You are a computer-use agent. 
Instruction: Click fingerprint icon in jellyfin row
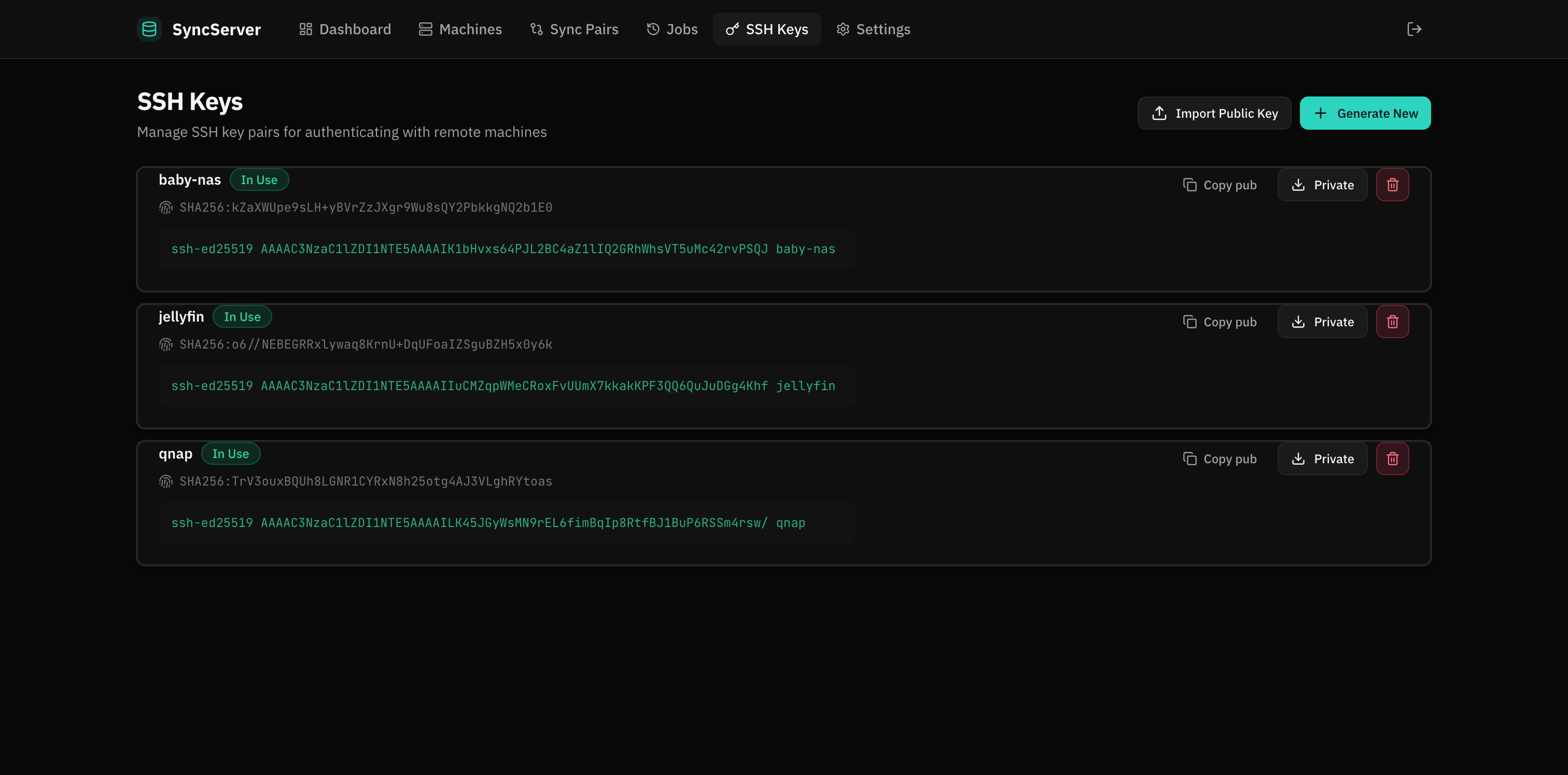165,344
